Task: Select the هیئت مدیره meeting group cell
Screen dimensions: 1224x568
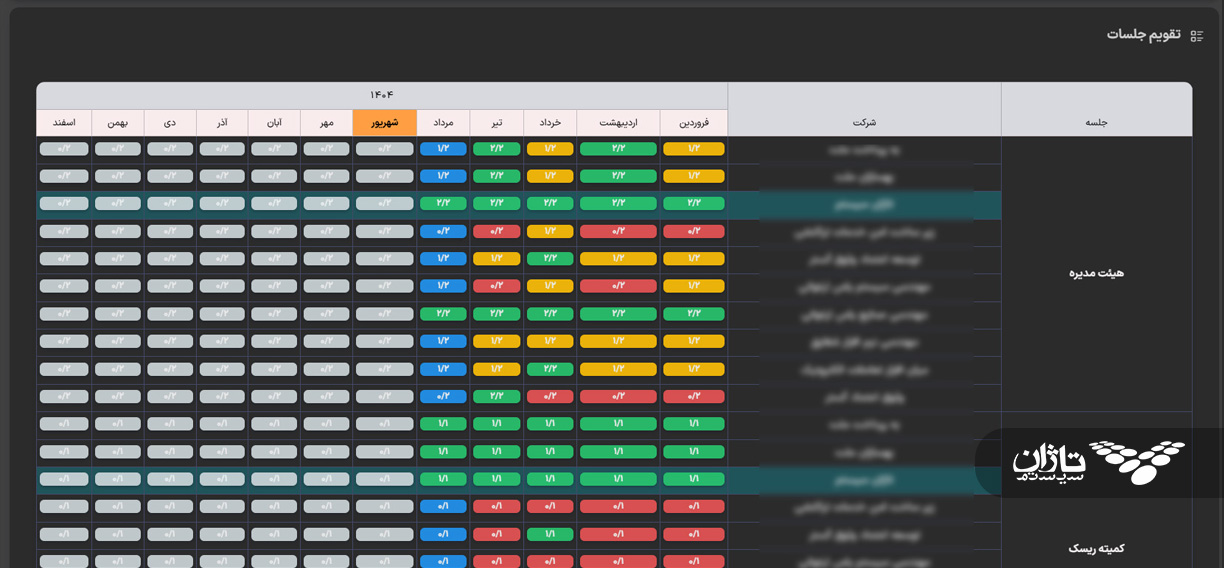Action: (x=1096, y=273)
